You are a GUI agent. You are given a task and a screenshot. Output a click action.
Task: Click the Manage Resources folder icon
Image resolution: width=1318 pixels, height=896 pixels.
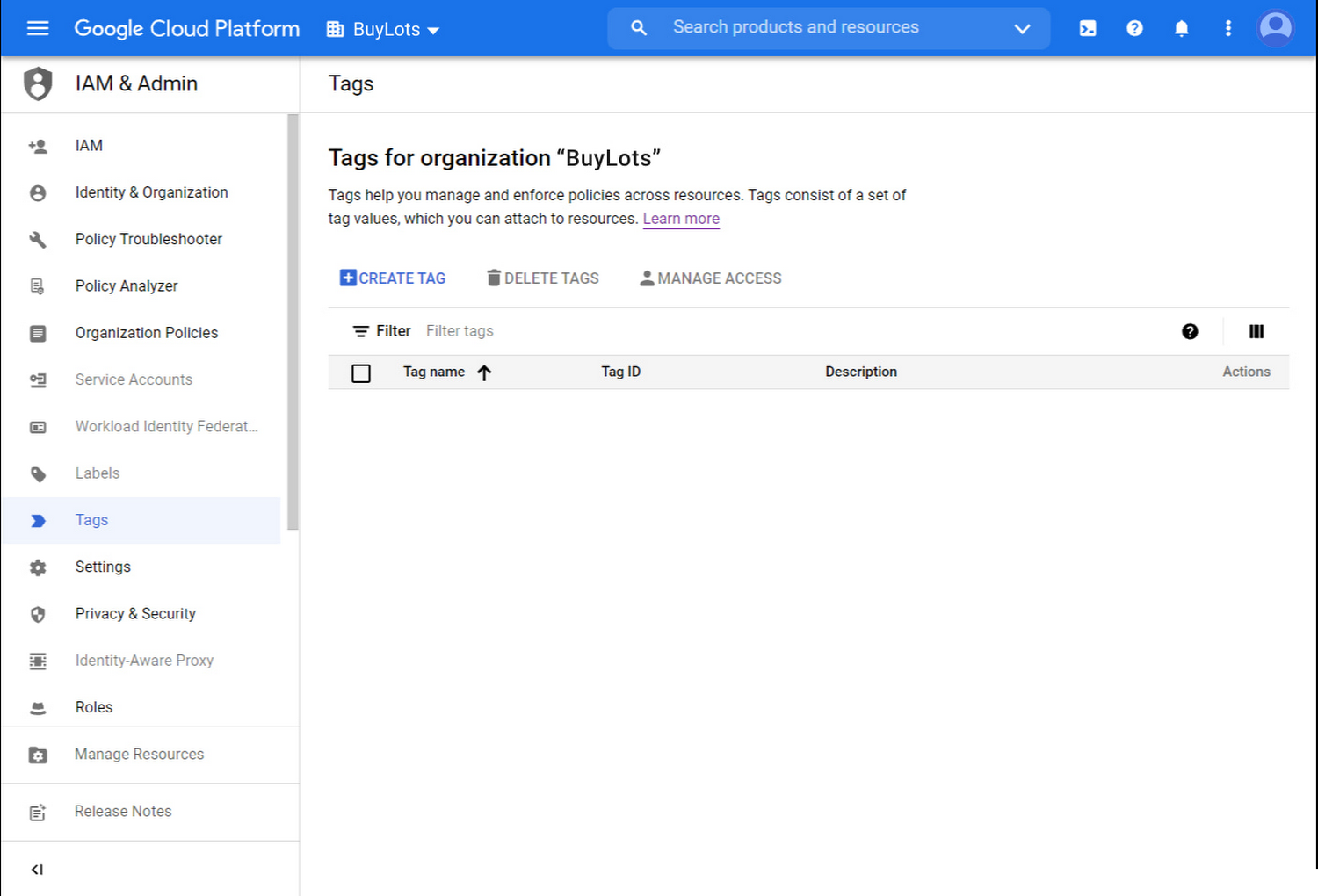[38, 755]
